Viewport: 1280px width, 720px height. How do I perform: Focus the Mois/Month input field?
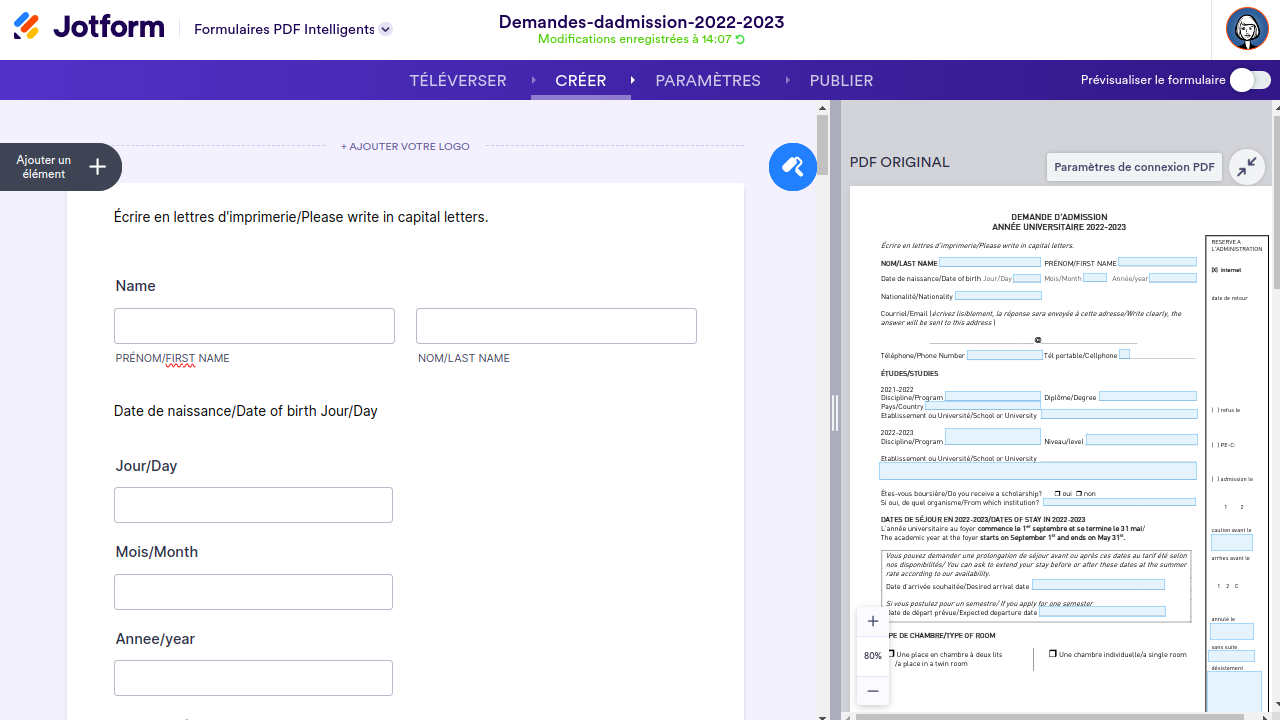(253, 592)
